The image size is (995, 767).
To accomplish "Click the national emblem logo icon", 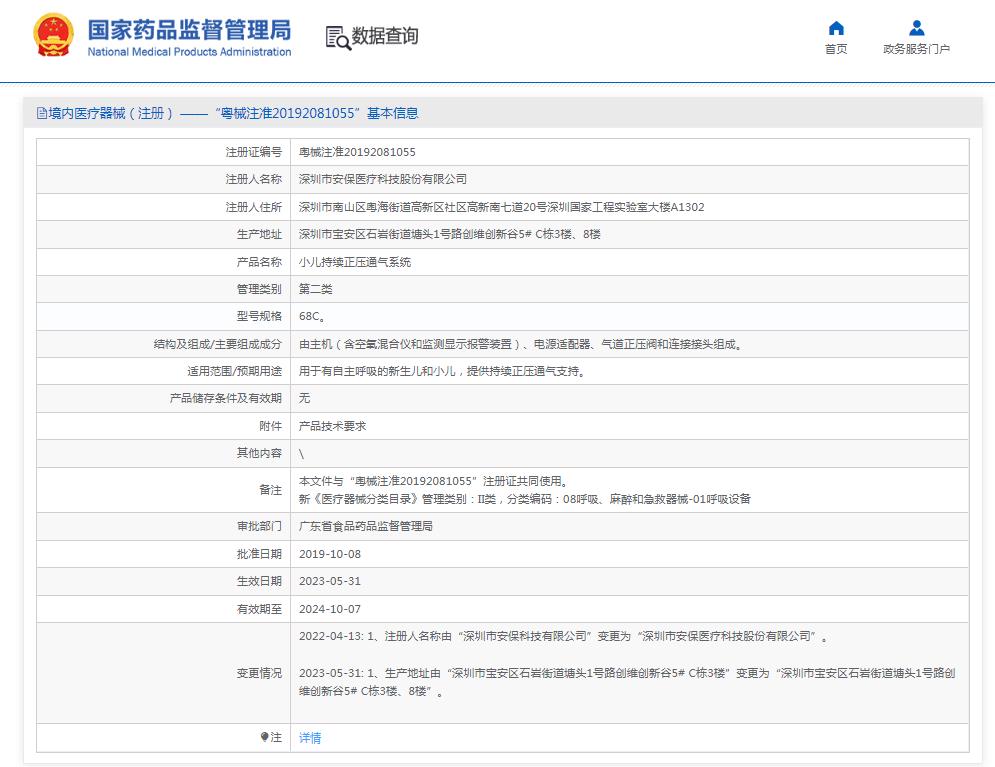I will click(x=52, y=35).
